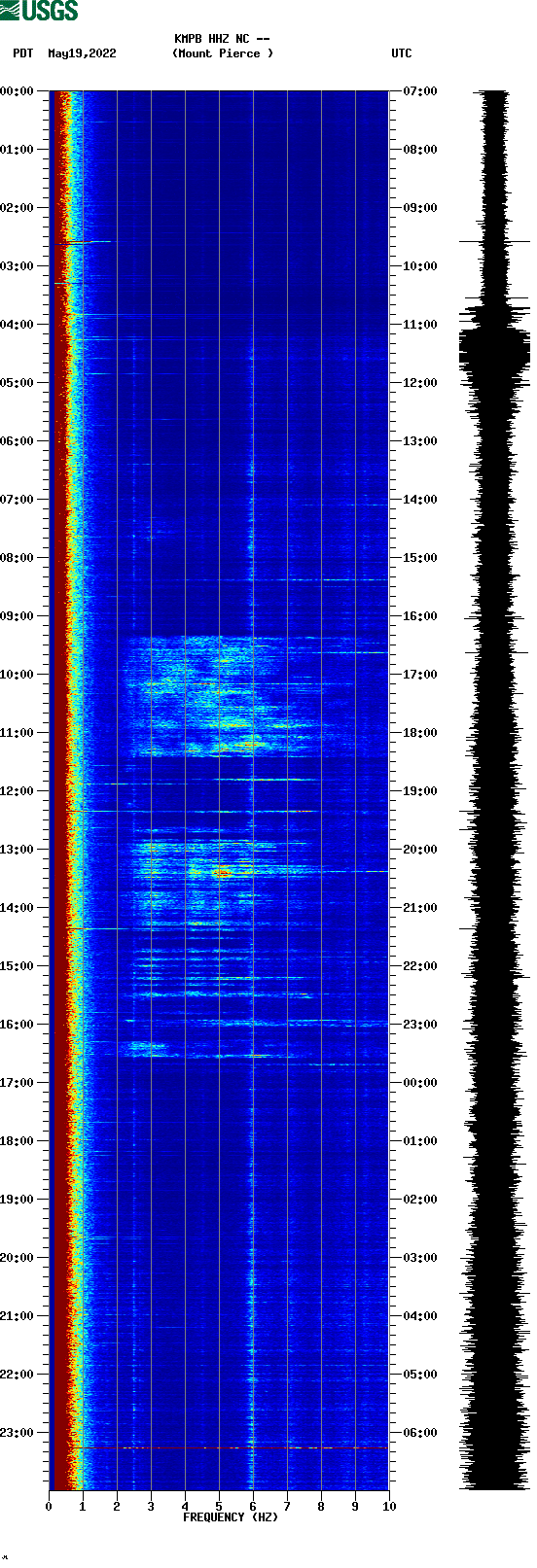537x1568 pixels.
Task: Click the PDT timezone label
Action: point(23,53)
